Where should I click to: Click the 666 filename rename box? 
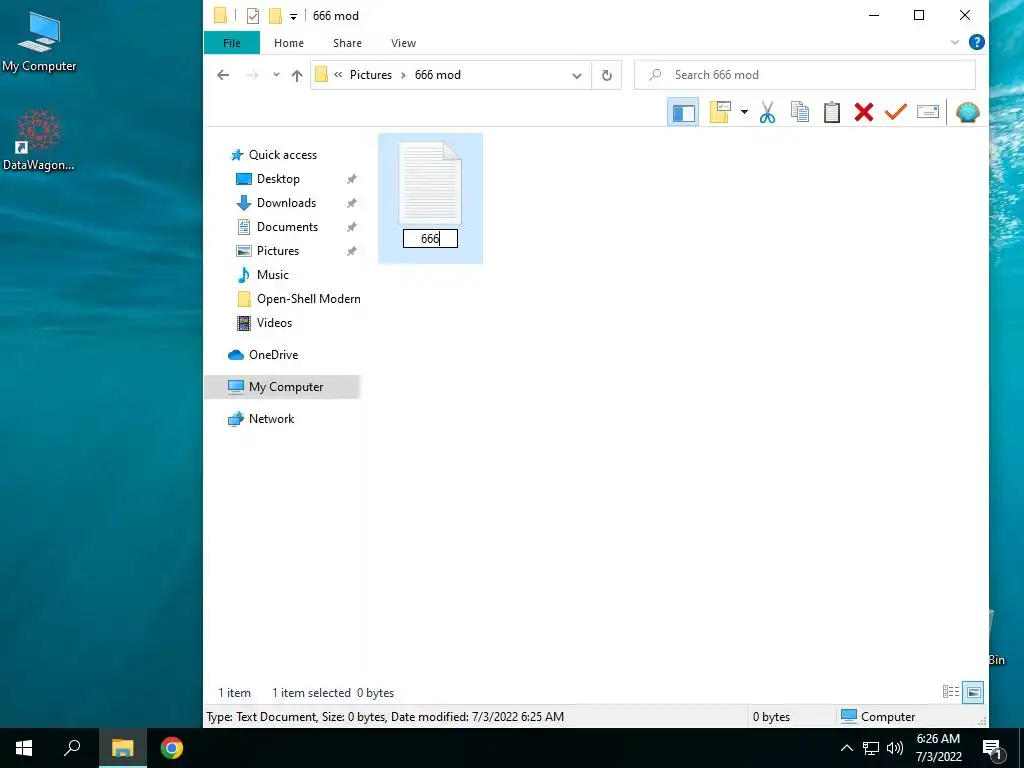[x=430, y=239]
